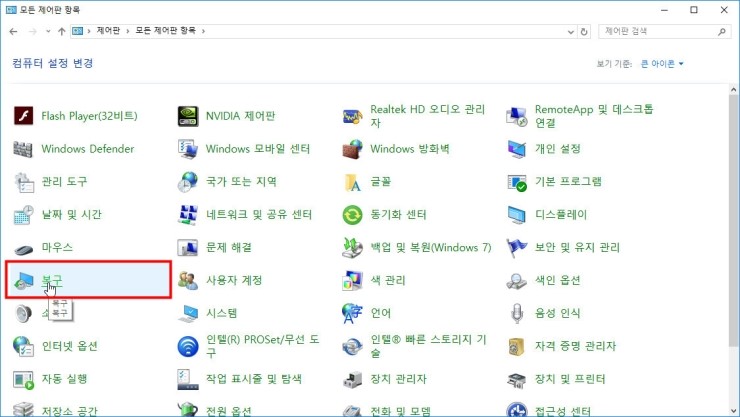Click 작업 표시줄 및 탐색 icon
Viewport: 740px width, 417px height.
tap(188, 379)
